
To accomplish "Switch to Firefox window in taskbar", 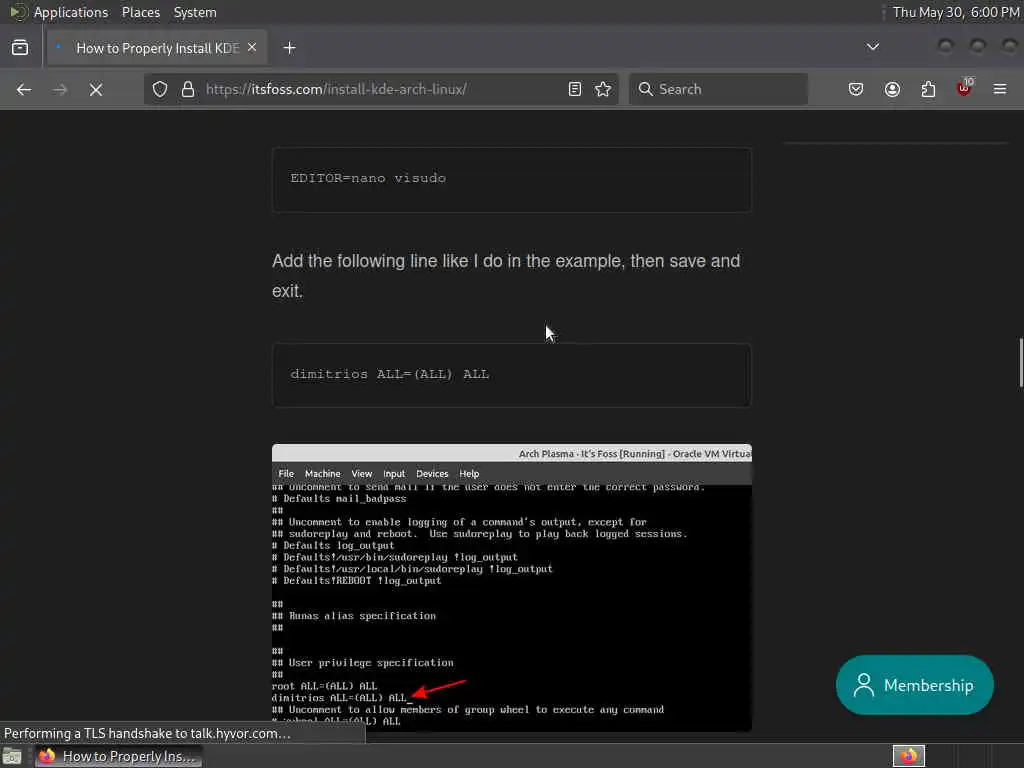I will coord(119,756).
